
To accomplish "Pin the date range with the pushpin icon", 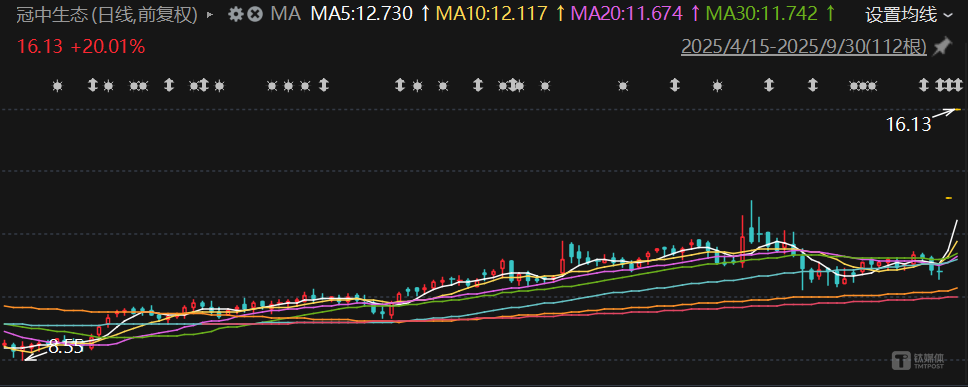I will (942, 47).
